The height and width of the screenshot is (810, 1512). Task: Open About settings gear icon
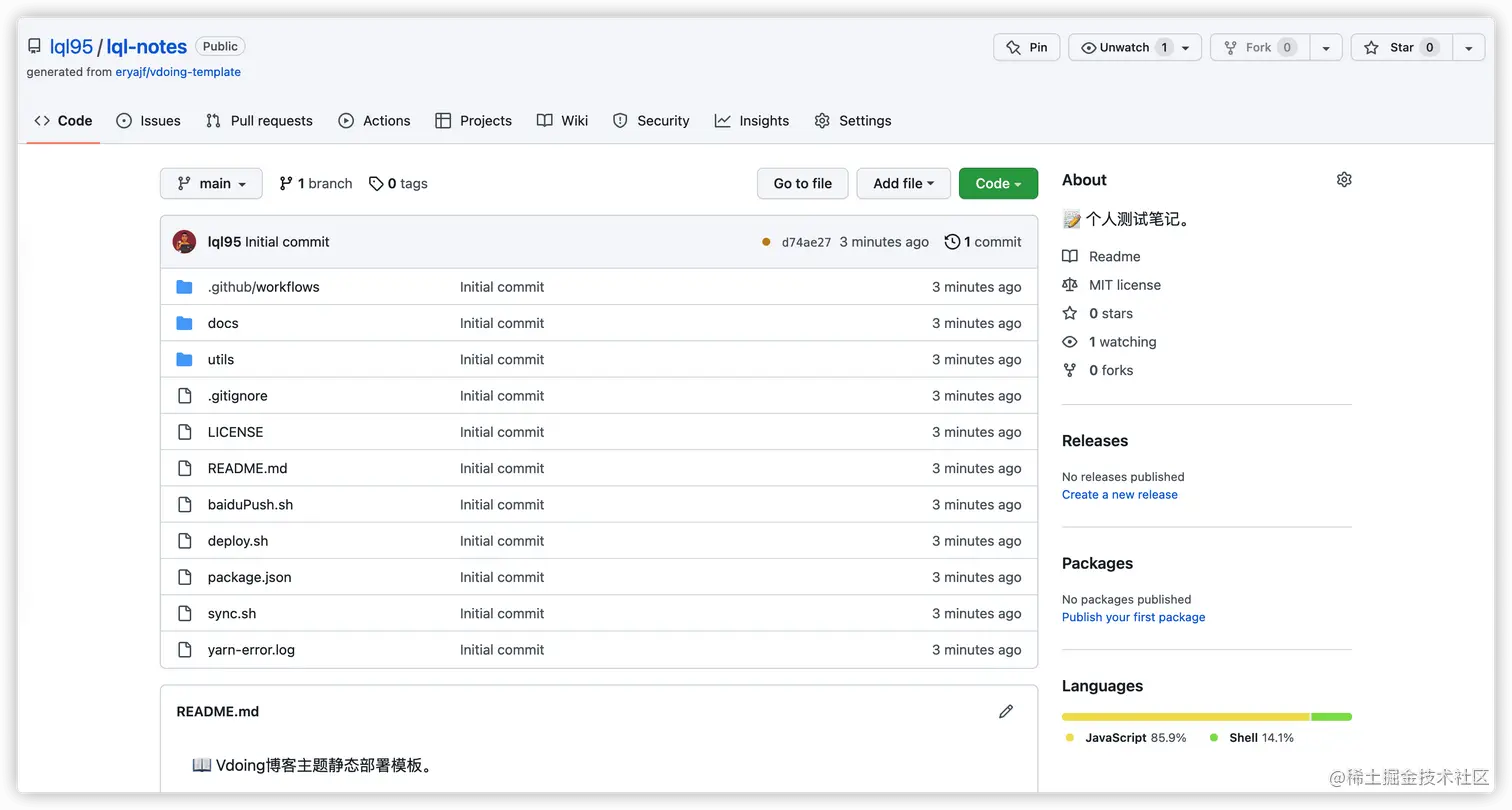pos(1344,180)
